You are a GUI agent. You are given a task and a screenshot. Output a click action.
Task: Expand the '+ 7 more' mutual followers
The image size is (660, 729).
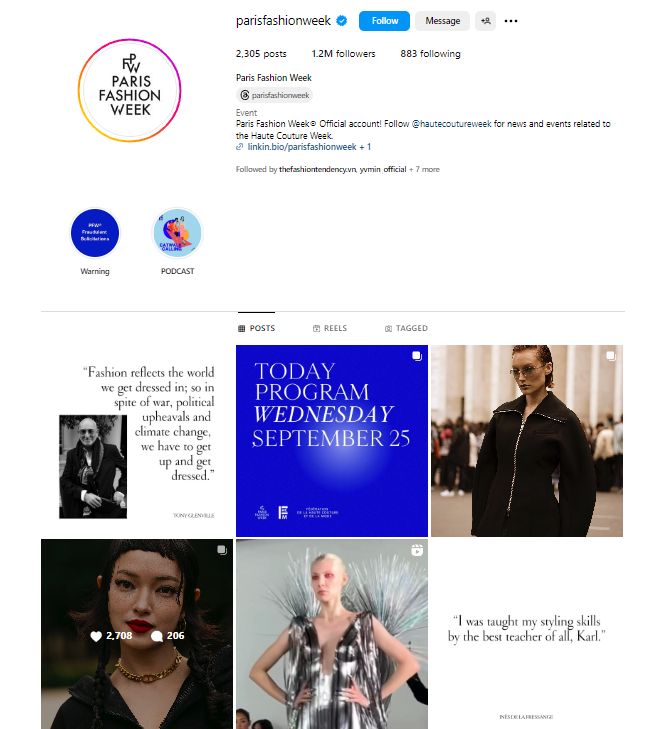(x=424, y=169)
